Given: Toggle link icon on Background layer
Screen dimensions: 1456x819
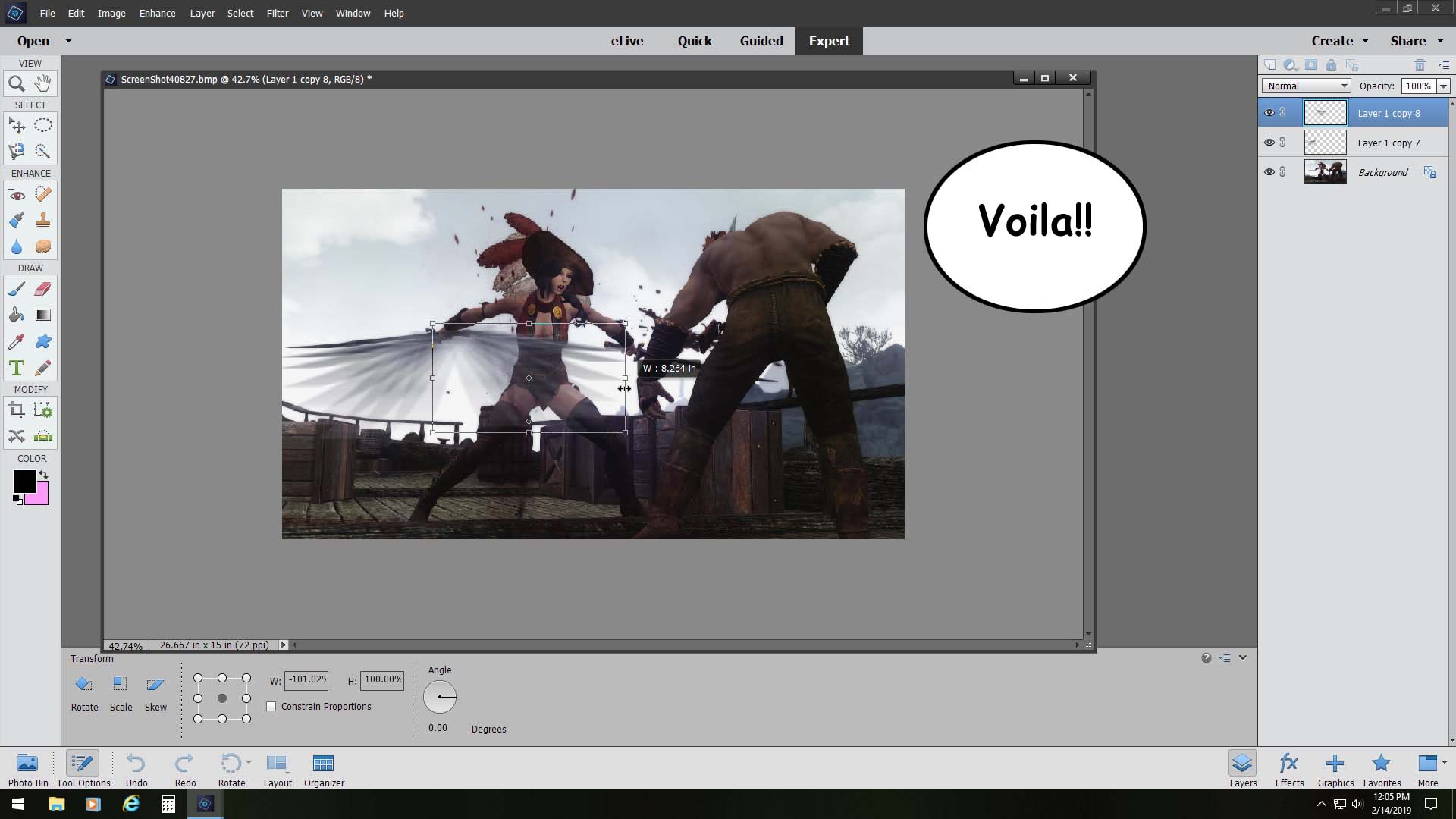Looking at the screenshot, I should 1282,171.
